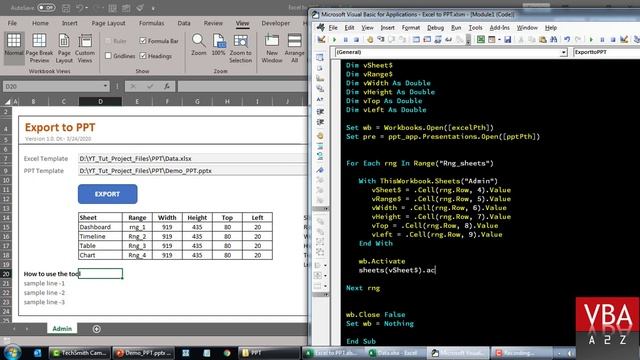640x360 pixels.
Task: Click Arrange All in Excel ribbon
Action: coord(294,48)
